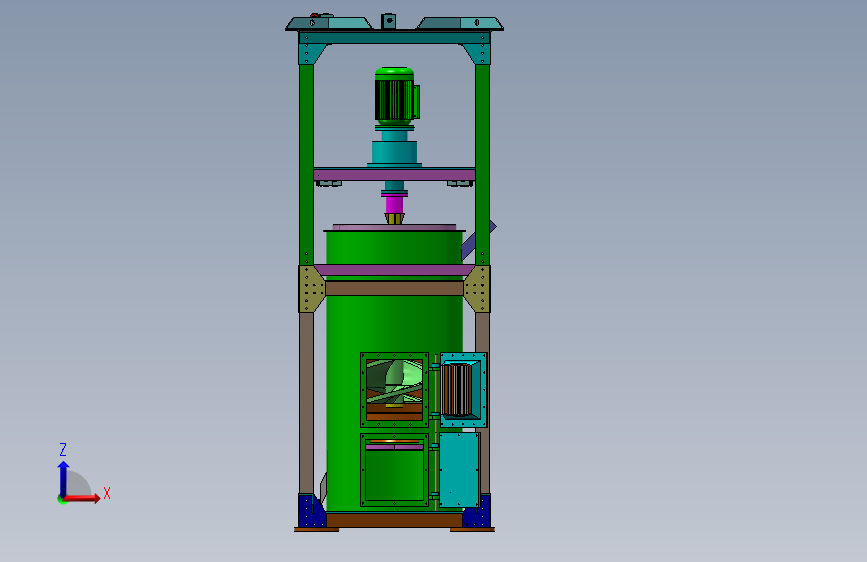Pick the right green upper column
The height and width of the screenshot is (562, 867).
483,165
